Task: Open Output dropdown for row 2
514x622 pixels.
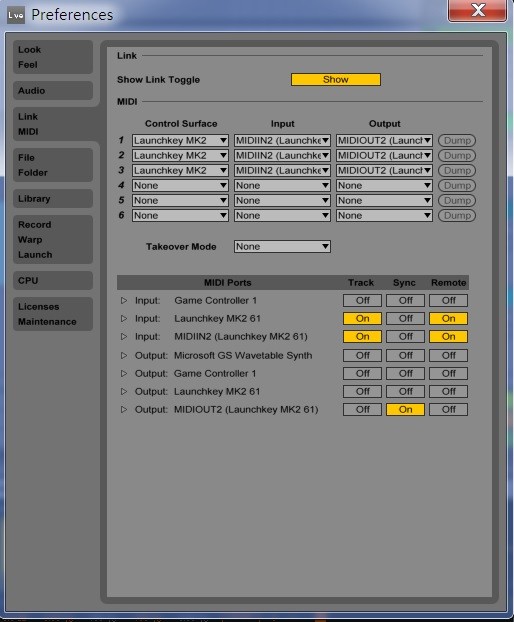Action: click(x=384, y=156)
